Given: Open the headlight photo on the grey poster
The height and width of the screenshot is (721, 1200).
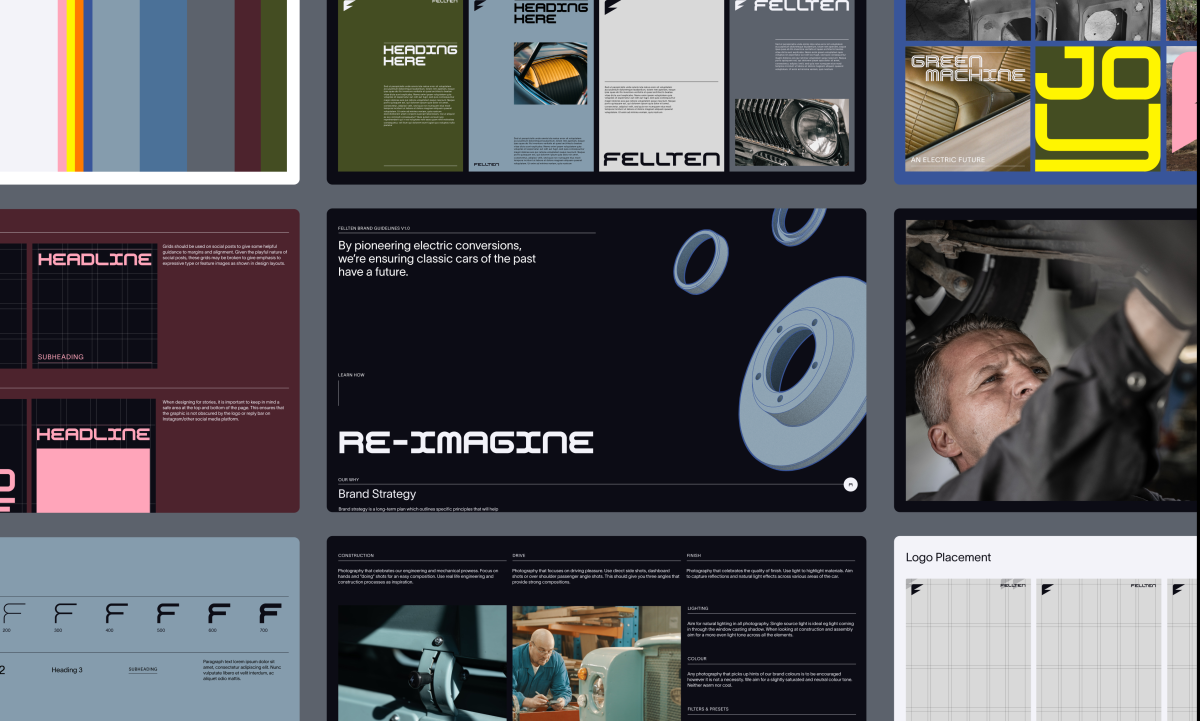Looking at the screenshot, I should [792, 132].
